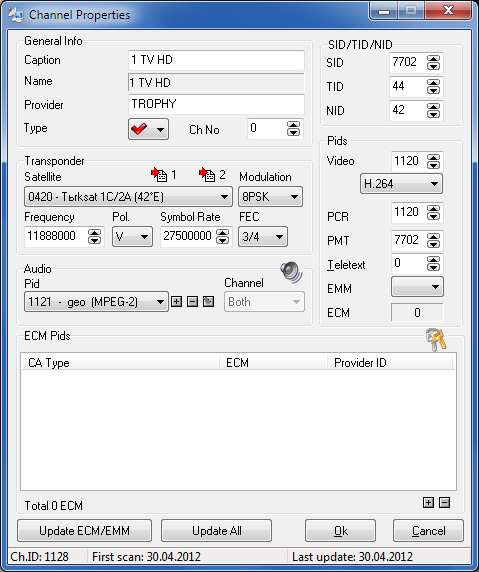Click the keys icon above the ECM list
The width and height of the screenshot is (479, 572).
(x=436, y=339)
